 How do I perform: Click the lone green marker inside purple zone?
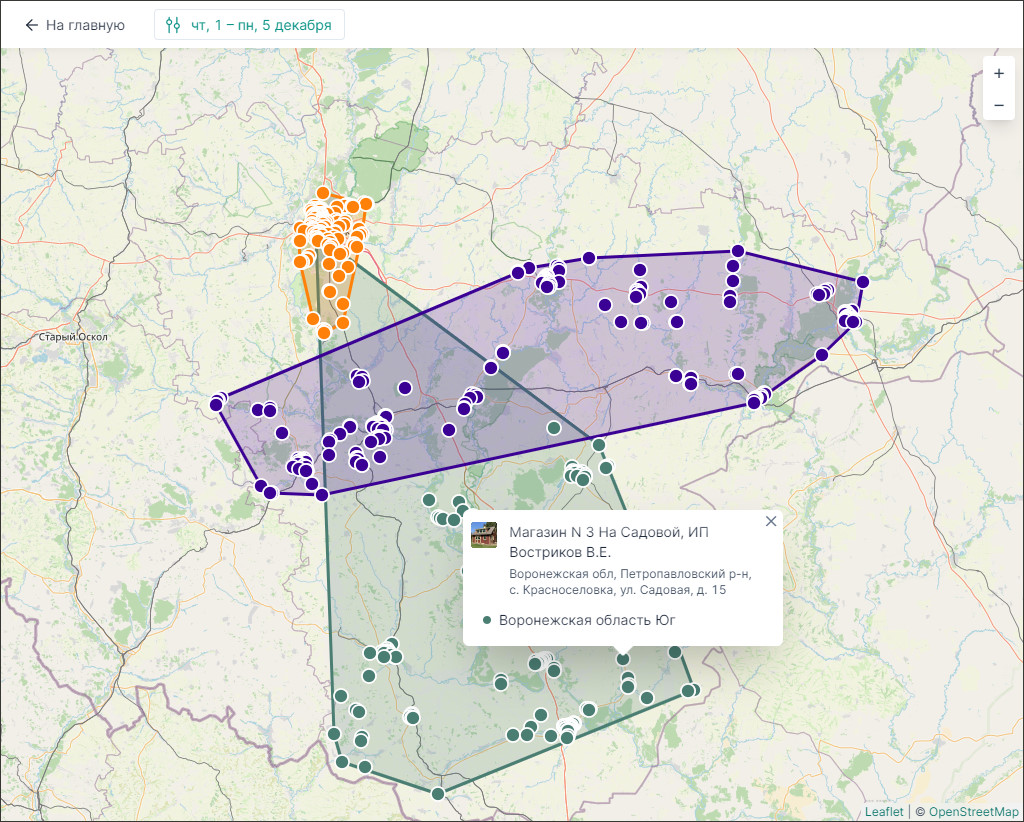click(x=554, y=428)
